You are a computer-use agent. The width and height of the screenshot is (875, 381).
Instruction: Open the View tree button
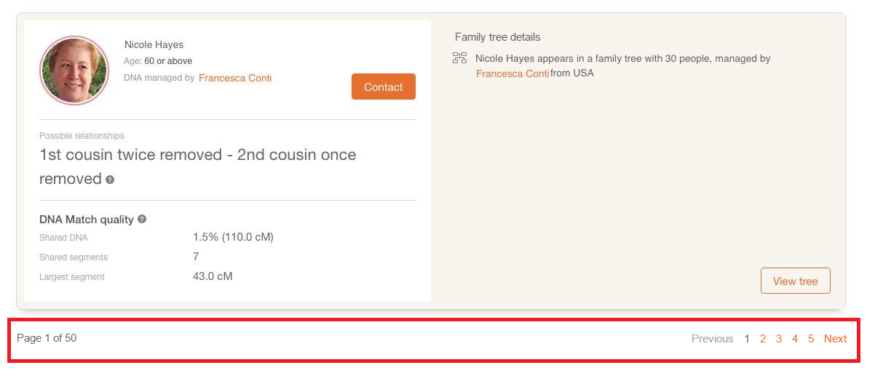click(x=795, y=281)
